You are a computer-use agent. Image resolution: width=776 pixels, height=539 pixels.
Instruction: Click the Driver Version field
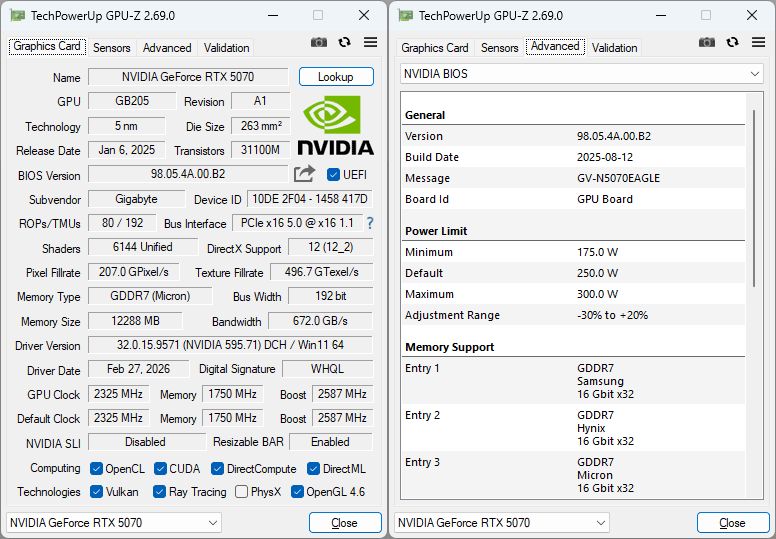click(x=230, y=345)
